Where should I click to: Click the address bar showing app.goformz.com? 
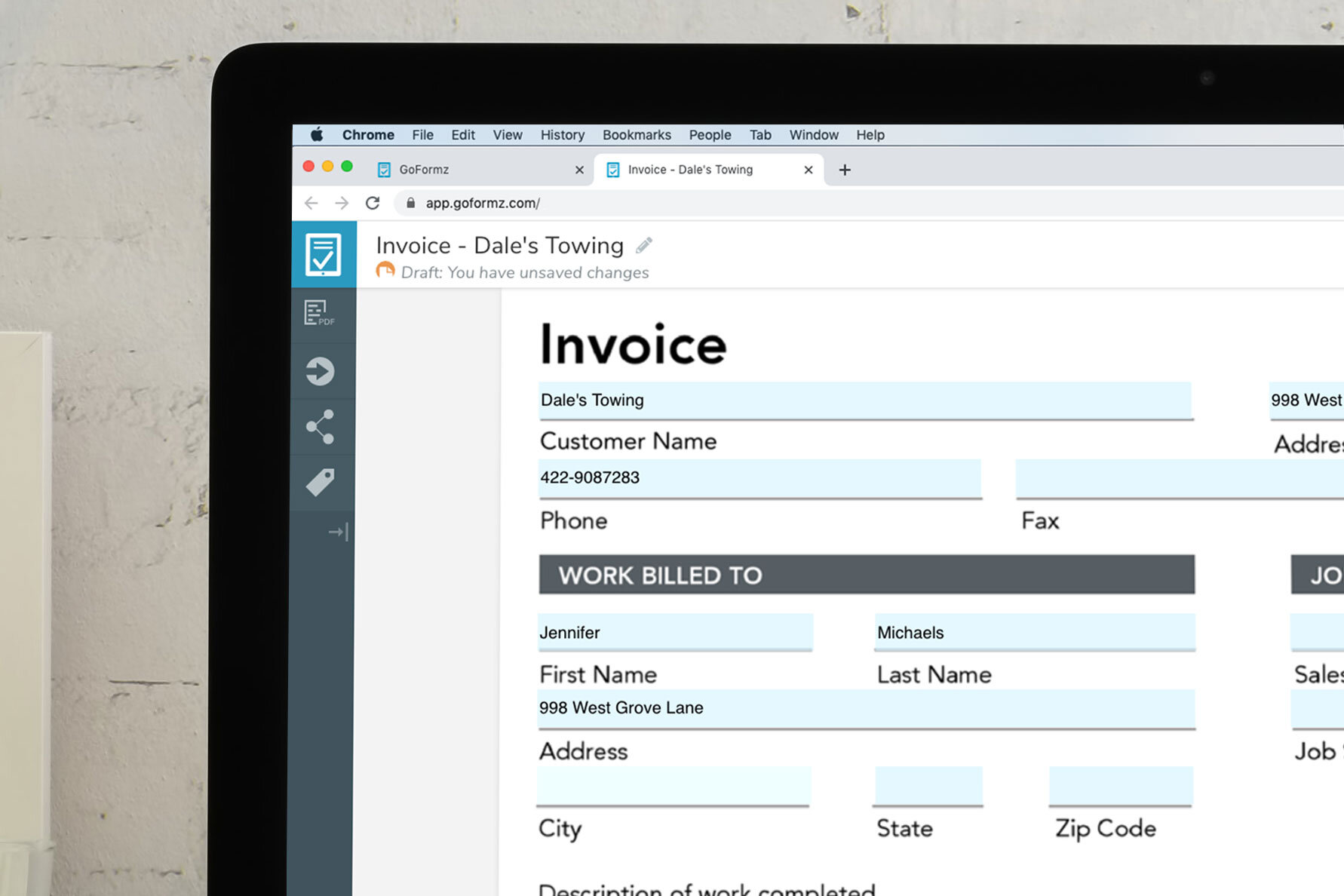tap(482, 203)
